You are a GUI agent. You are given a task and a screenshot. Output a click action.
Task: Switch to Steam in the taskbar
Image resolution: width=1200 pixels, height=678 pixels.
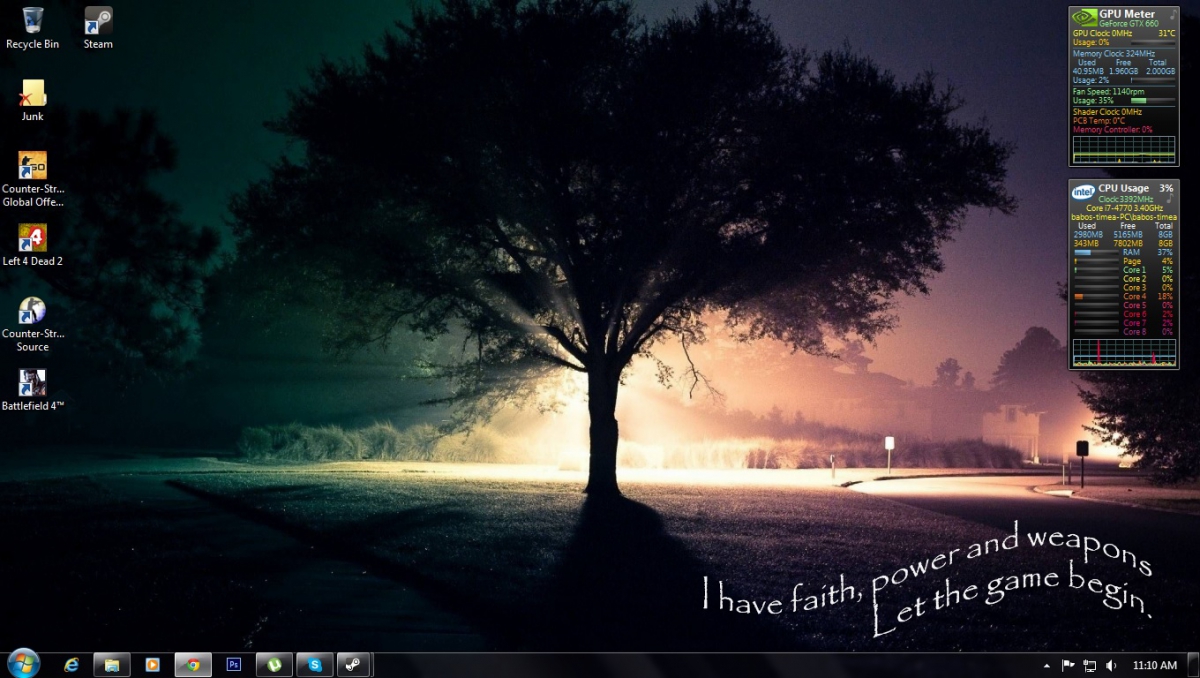[x=353, y=664]
